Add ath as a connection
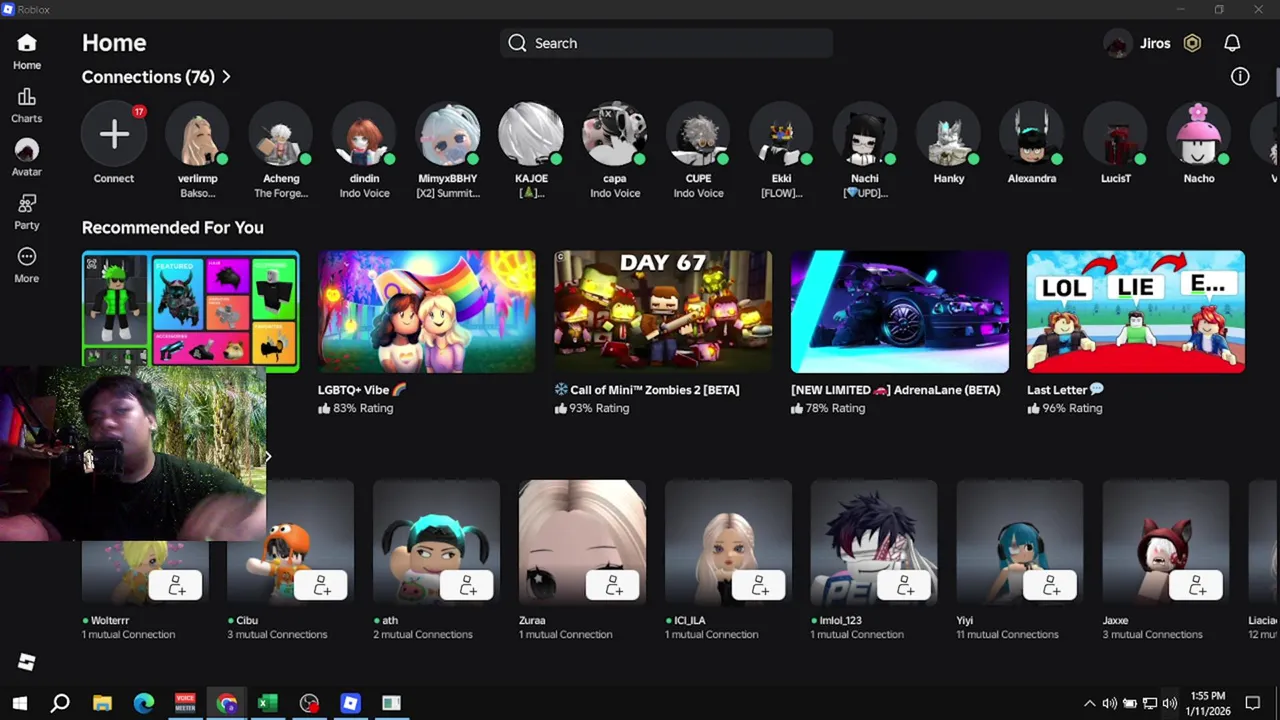This screenshot has height=720, width=1280. tap(468, 585)
